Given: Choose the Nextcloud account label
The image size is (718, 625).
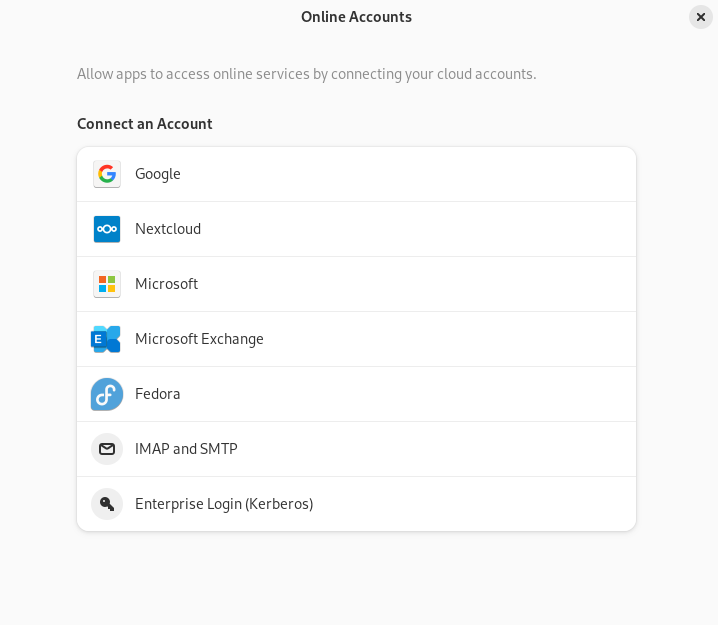Looking at the screenshot, I should click(x=168, y=229).
